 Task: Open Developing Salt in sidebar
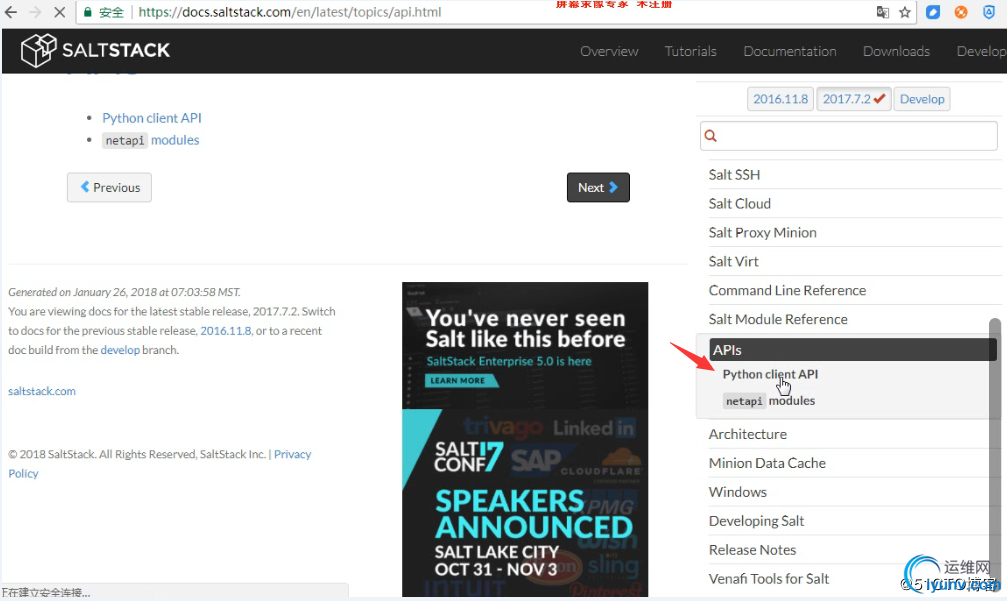(756, 521)
